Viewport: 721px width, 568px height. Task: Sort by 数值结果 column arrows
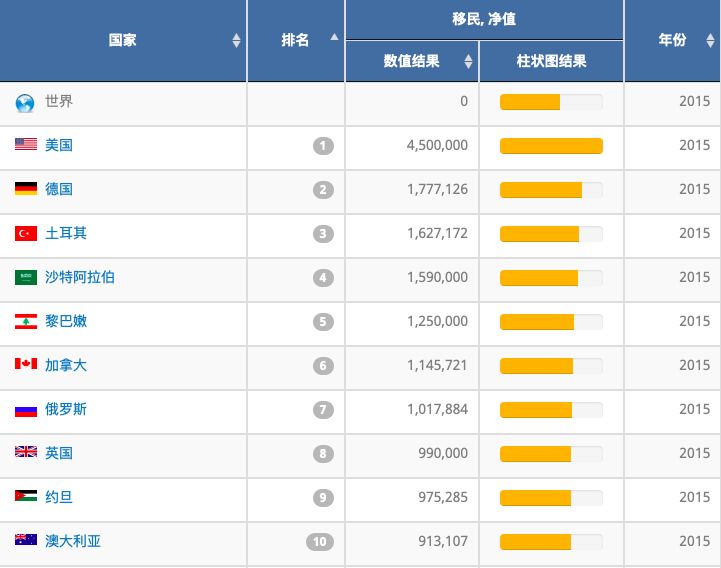point(468,62)
